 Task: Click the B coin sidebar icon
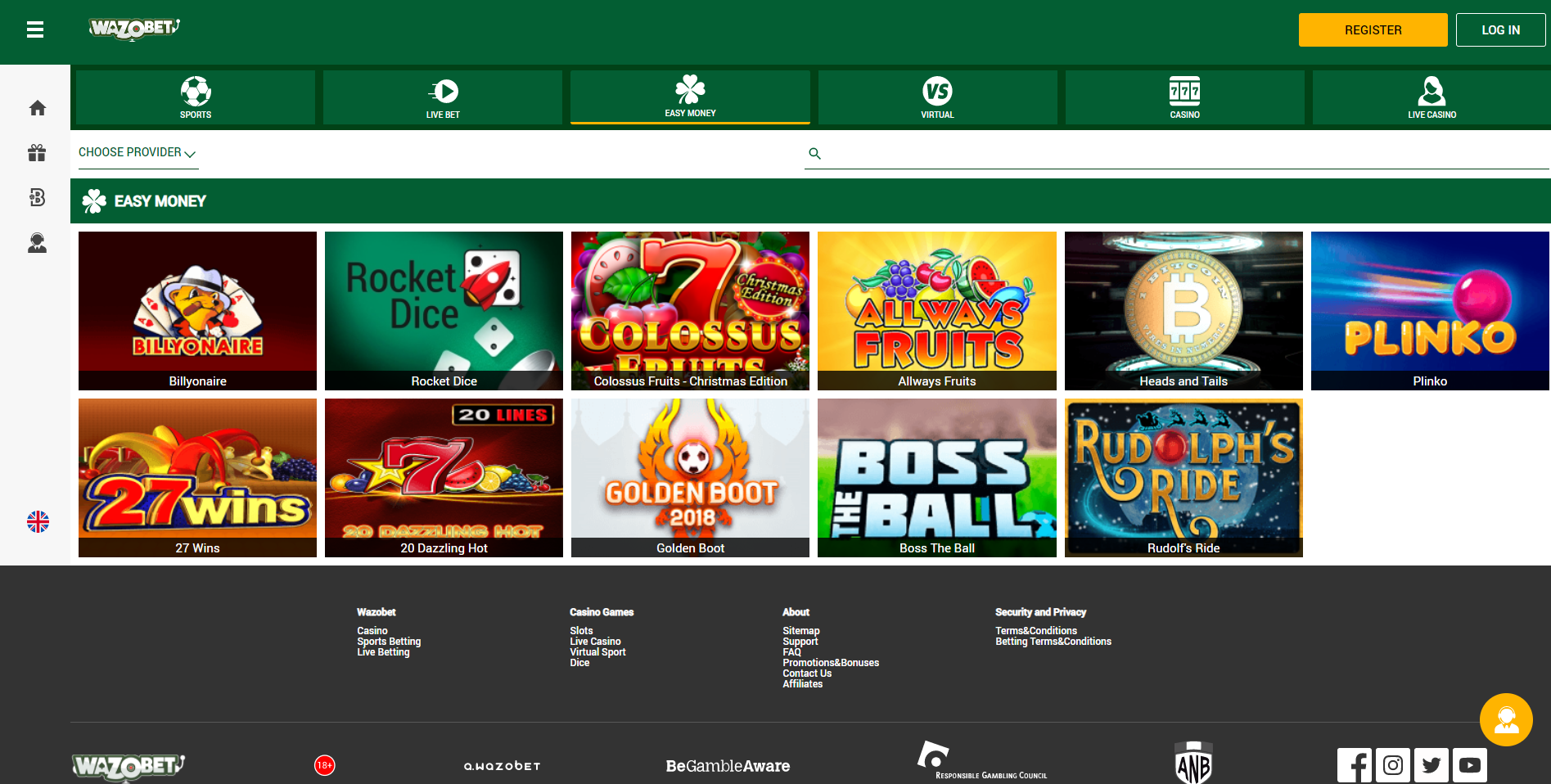tap(37, 197)
